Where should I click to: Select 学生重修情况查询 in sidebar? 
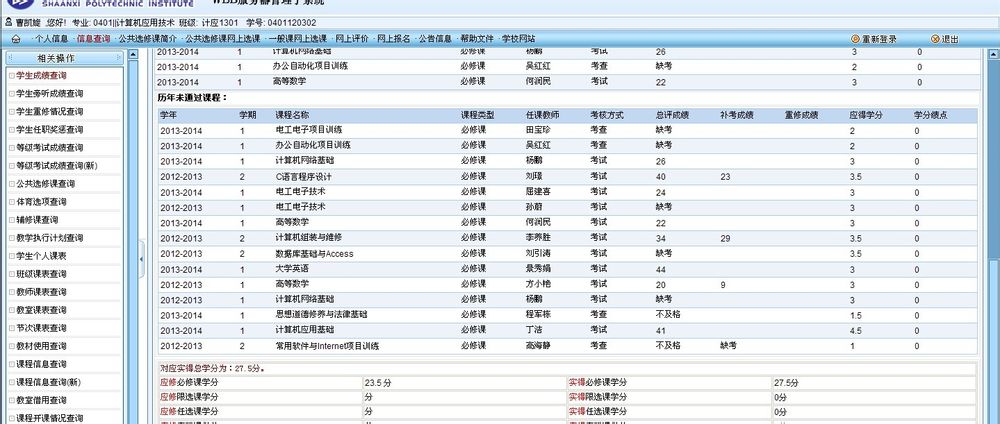[49, 112]
